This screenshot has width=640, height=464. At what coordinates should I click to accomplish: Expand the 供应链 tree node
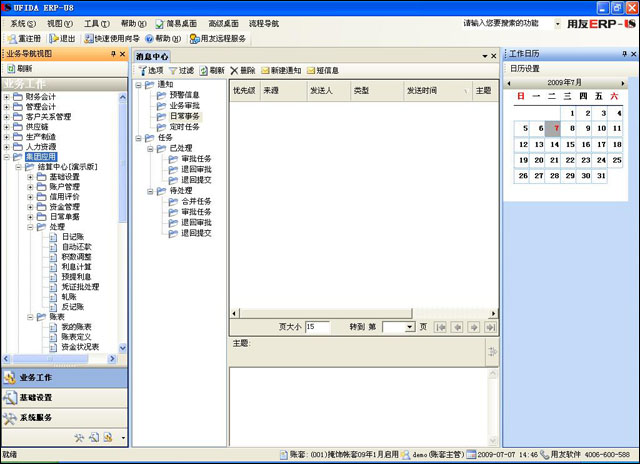click(7, 127)
